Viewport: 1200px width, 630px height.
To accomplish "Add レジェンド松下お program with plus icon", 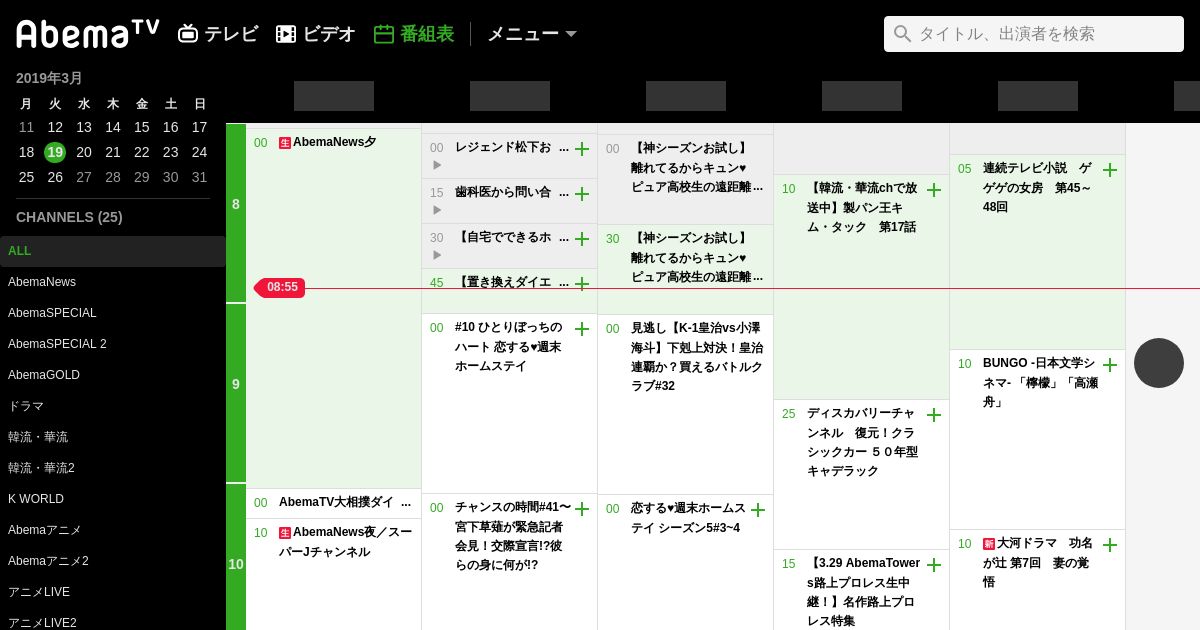I will pos(582,149).
